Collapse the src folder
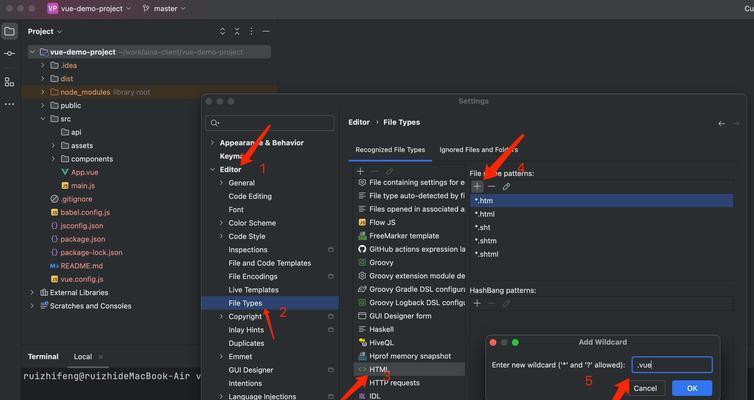This screenshot has width=754, height=400. pyautogui.click(x=42, y=119)
